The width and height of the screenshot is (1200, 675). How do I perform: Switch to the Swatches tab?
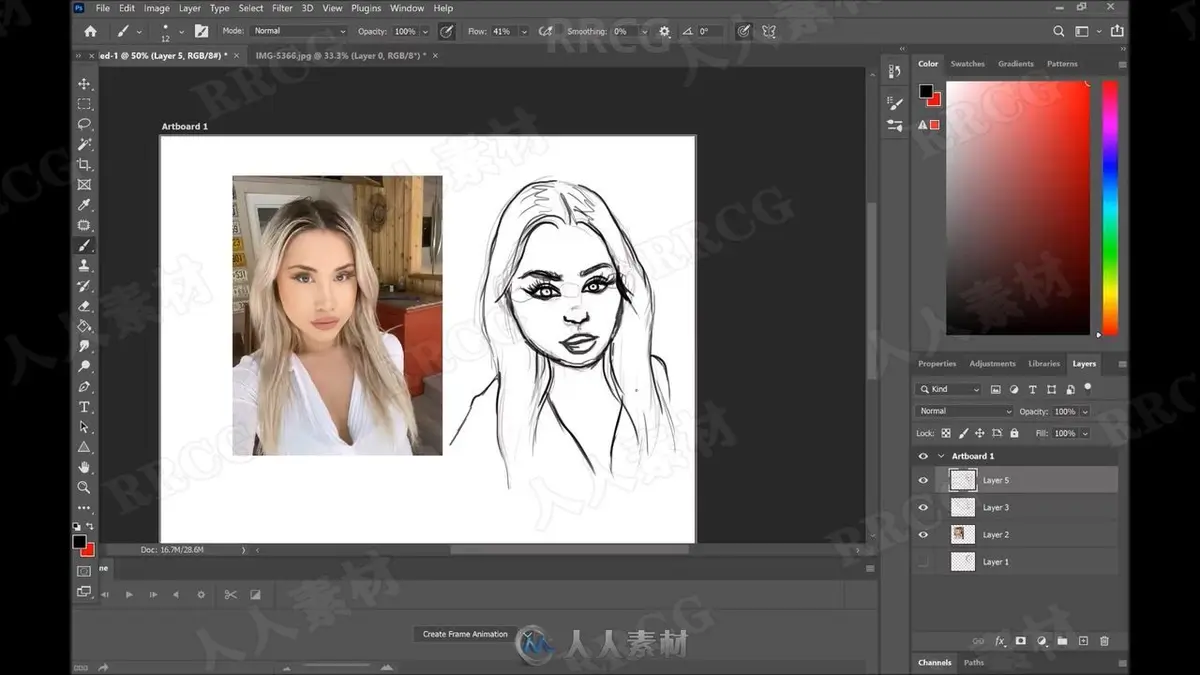(x=967, y=64)
